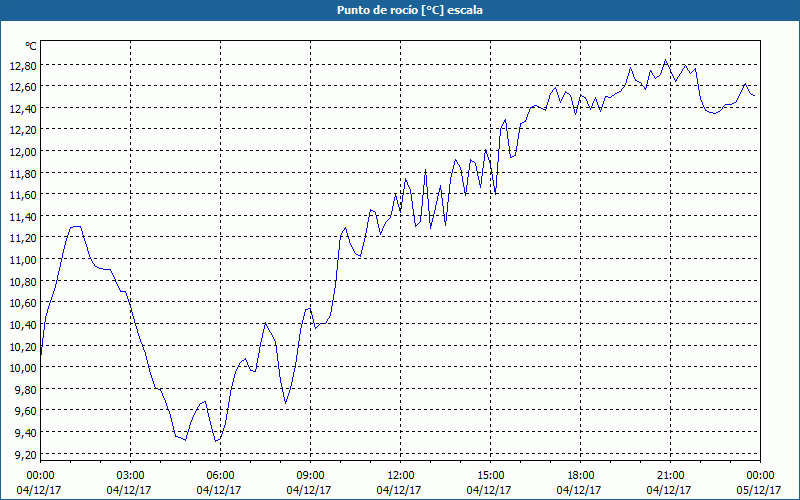800x500 pixels.
Task: Click the 11,40 y-axis label
Action: coord(23,216)
